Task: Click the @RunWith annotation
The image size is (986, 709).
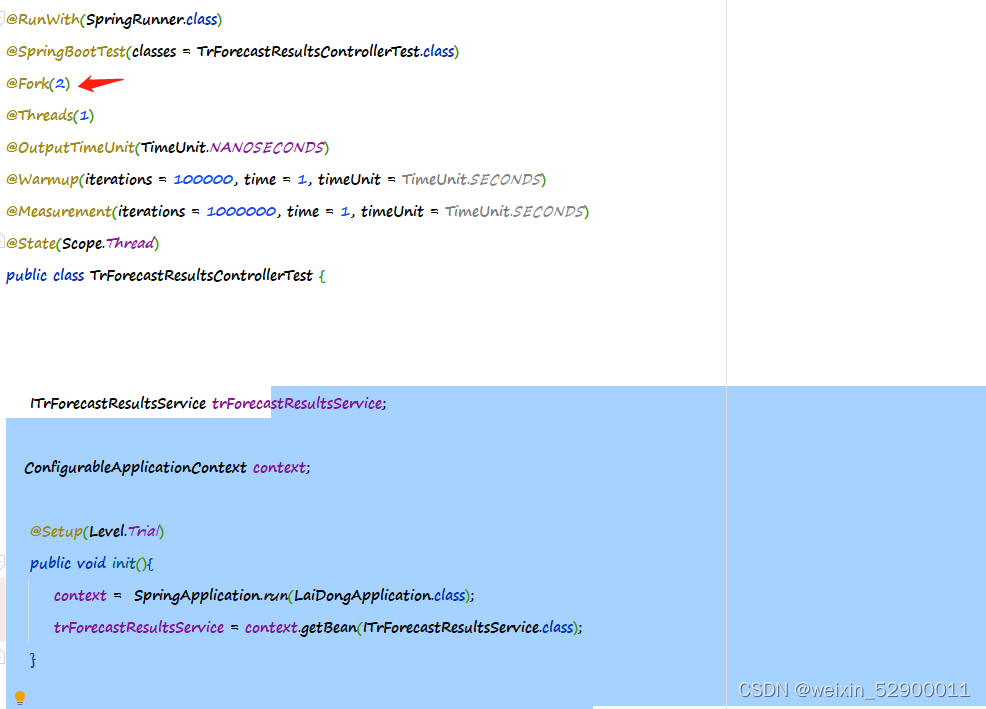Action: [43, 20]
